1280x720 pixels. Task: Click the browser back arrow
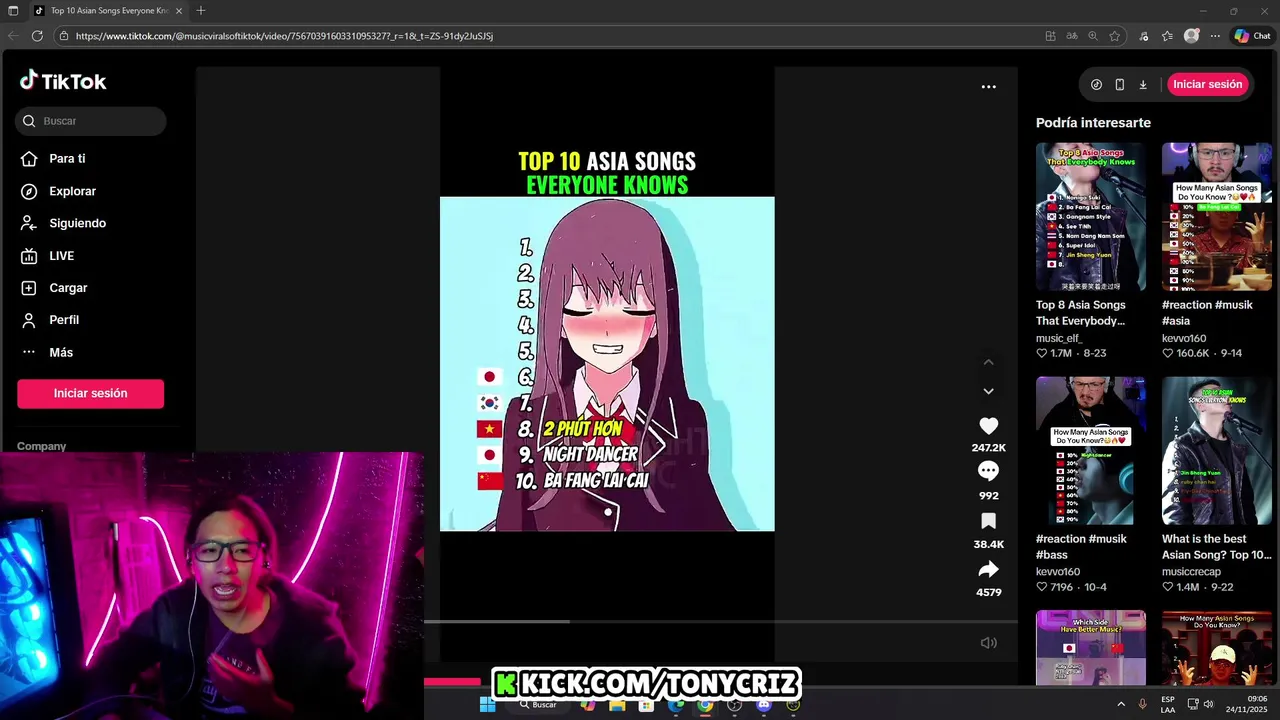point(12,36)
